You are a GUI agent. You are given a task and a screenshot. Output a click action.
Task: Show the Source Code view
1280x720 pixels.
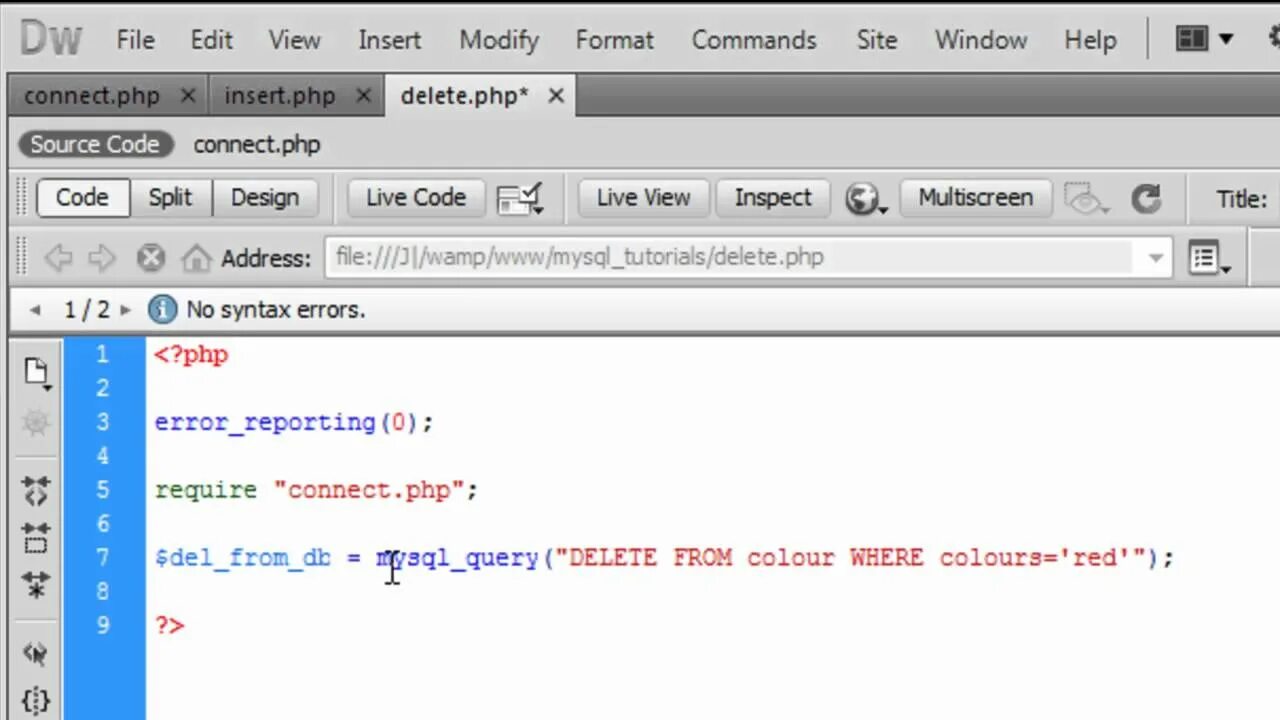95,145
